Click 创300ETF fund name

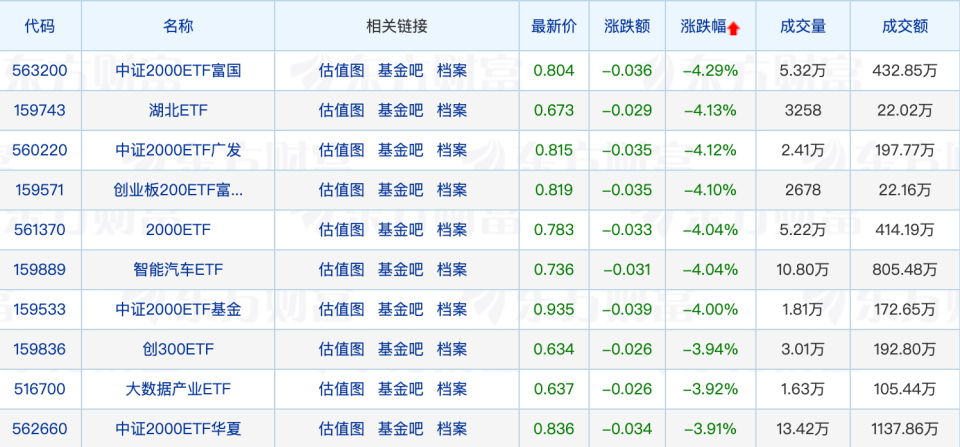pyautogui.click(x=178, y=350)
